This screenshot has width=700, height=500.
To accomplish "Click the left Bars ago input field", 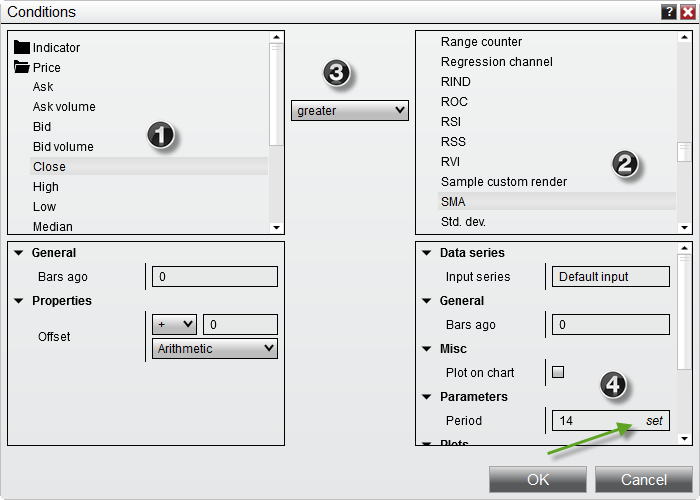I will pos(214,277).
